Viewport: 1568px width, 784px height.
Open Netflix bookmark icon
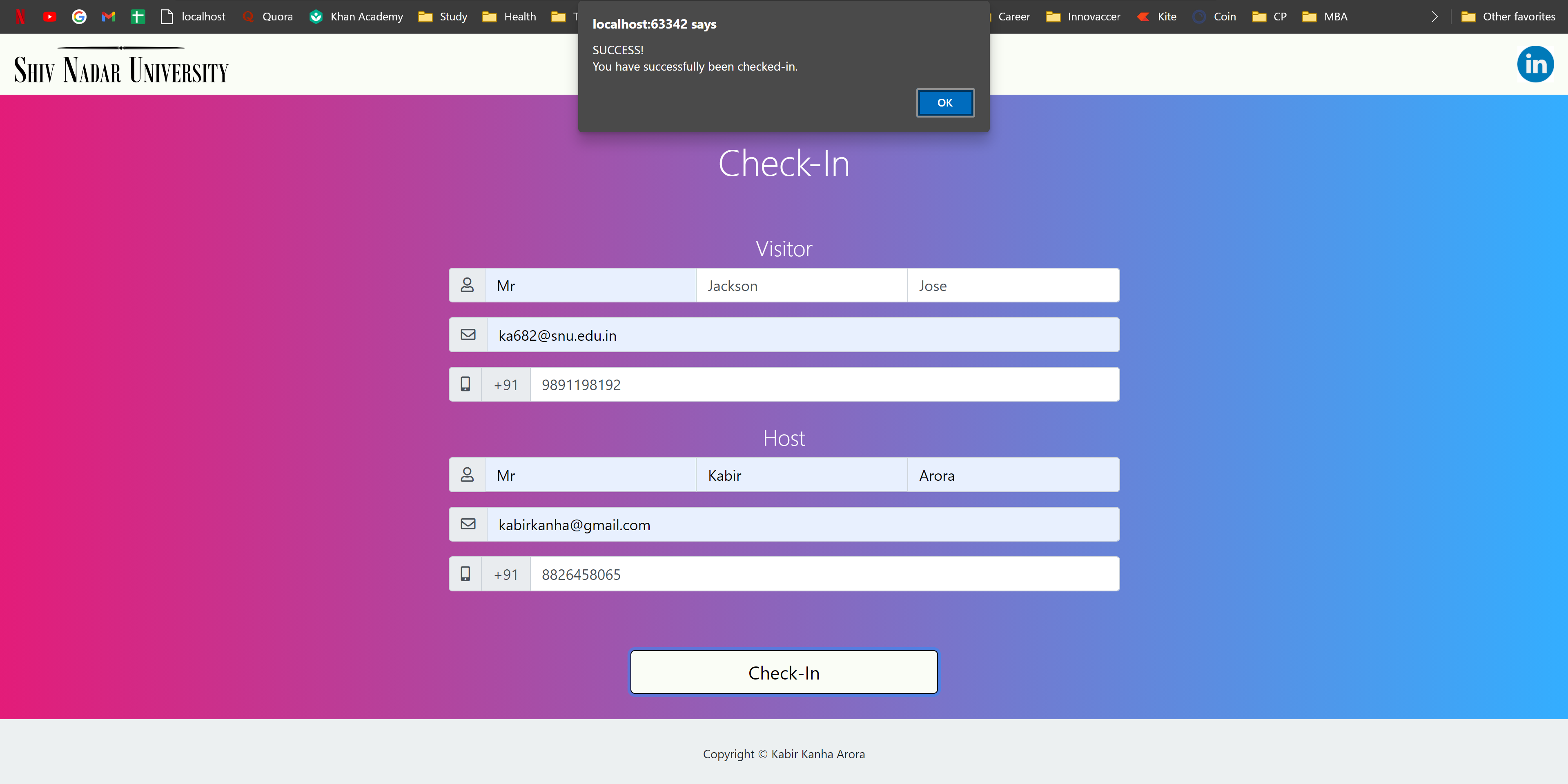point(20,16)
